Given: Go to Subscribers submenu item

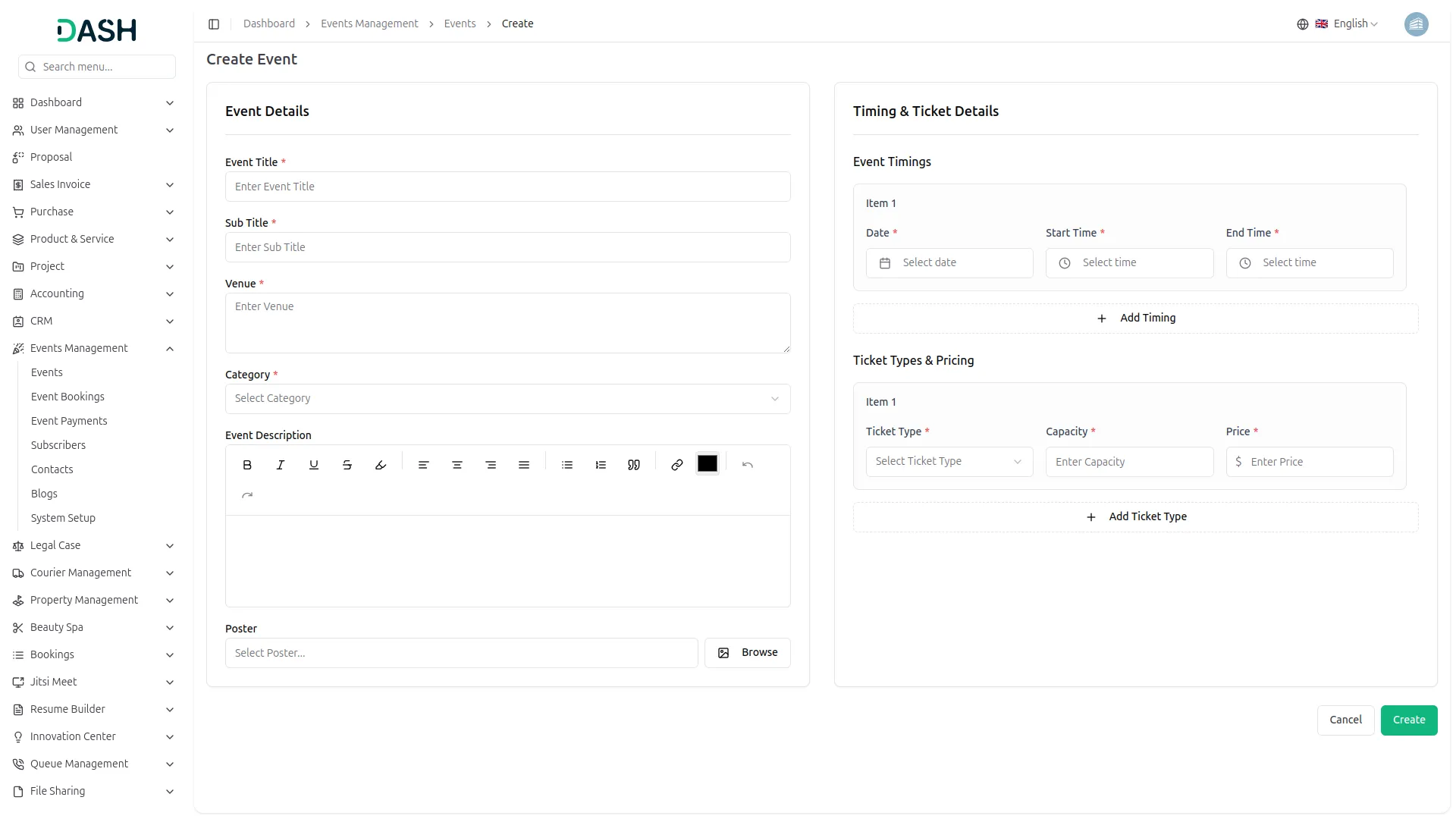Looking at the screenshot, I should click(x=58, y=445).
